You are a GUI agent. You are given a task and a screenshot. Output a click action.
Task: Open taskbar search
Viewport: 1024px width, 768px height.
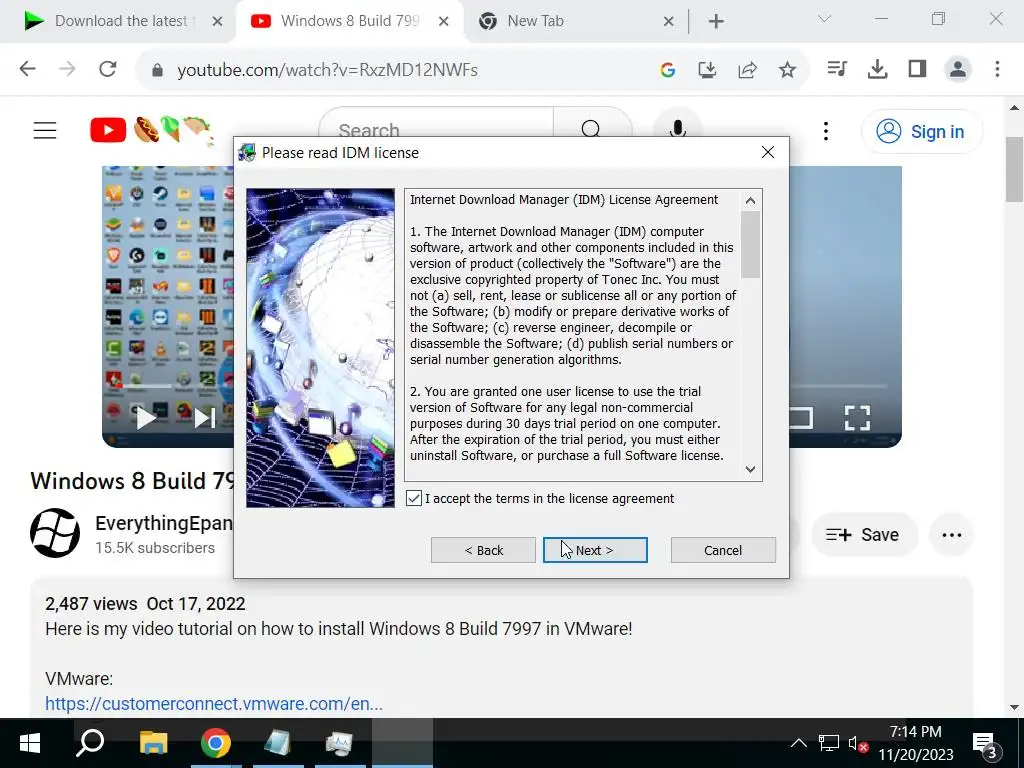(90, 743)
